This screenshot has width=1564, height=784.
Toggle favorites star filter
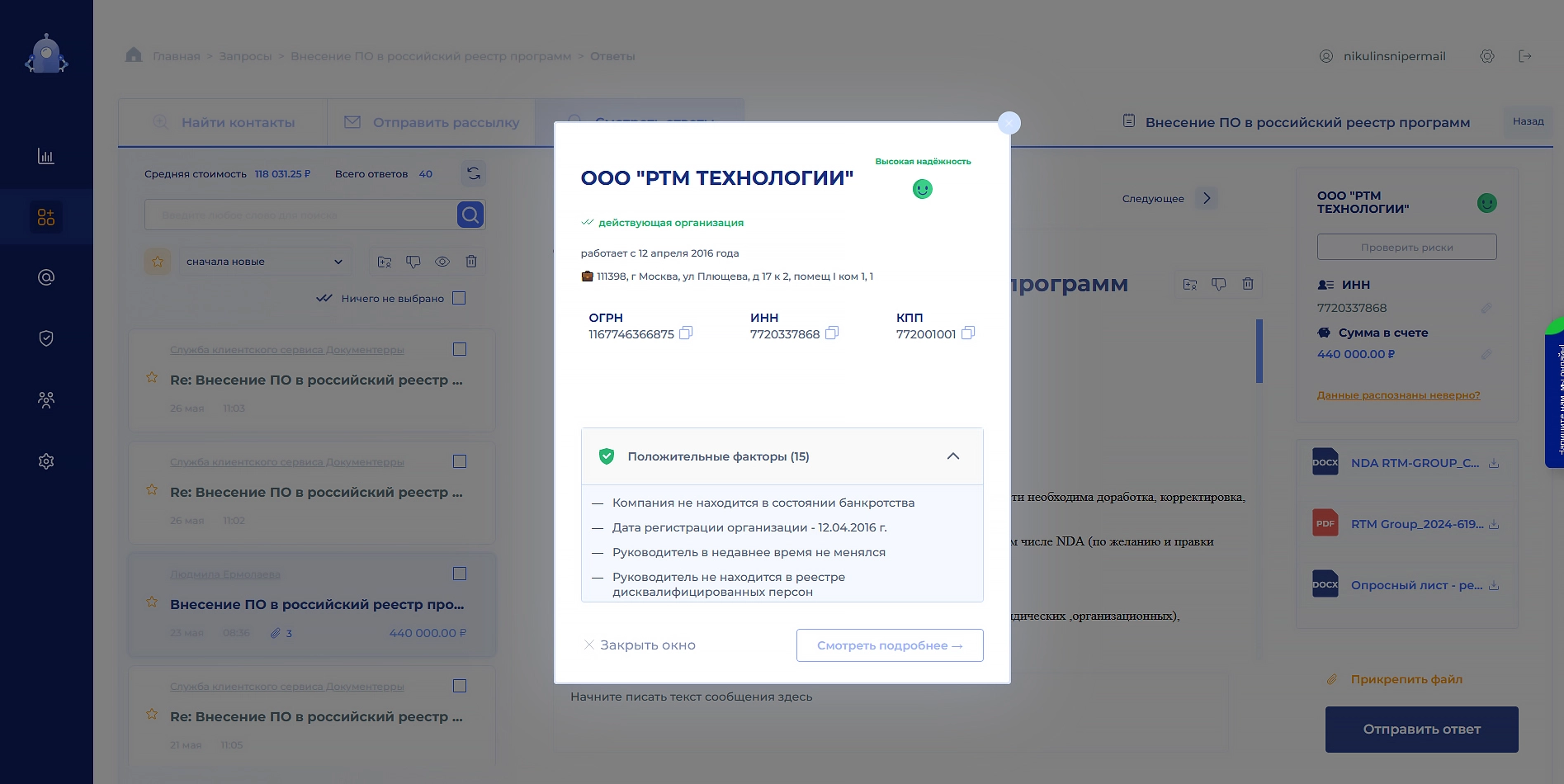click(158, 262)
